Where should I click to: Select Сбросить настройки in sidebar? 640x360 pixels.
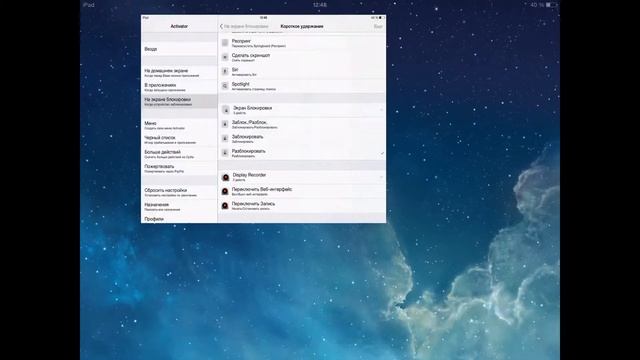click(x=179, y=192)
